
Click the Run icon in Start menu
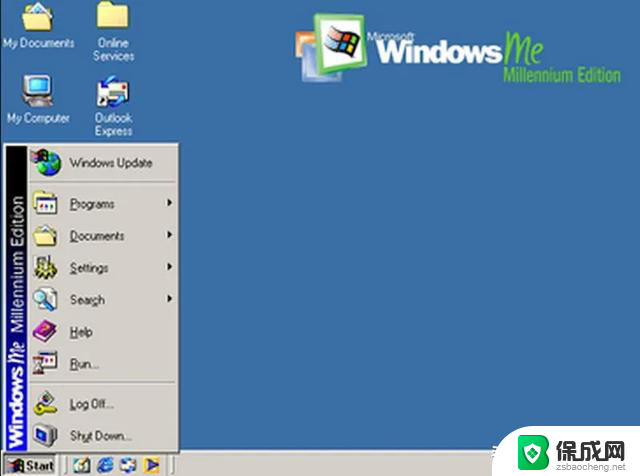pyautogui.click(x=45, y=363)
